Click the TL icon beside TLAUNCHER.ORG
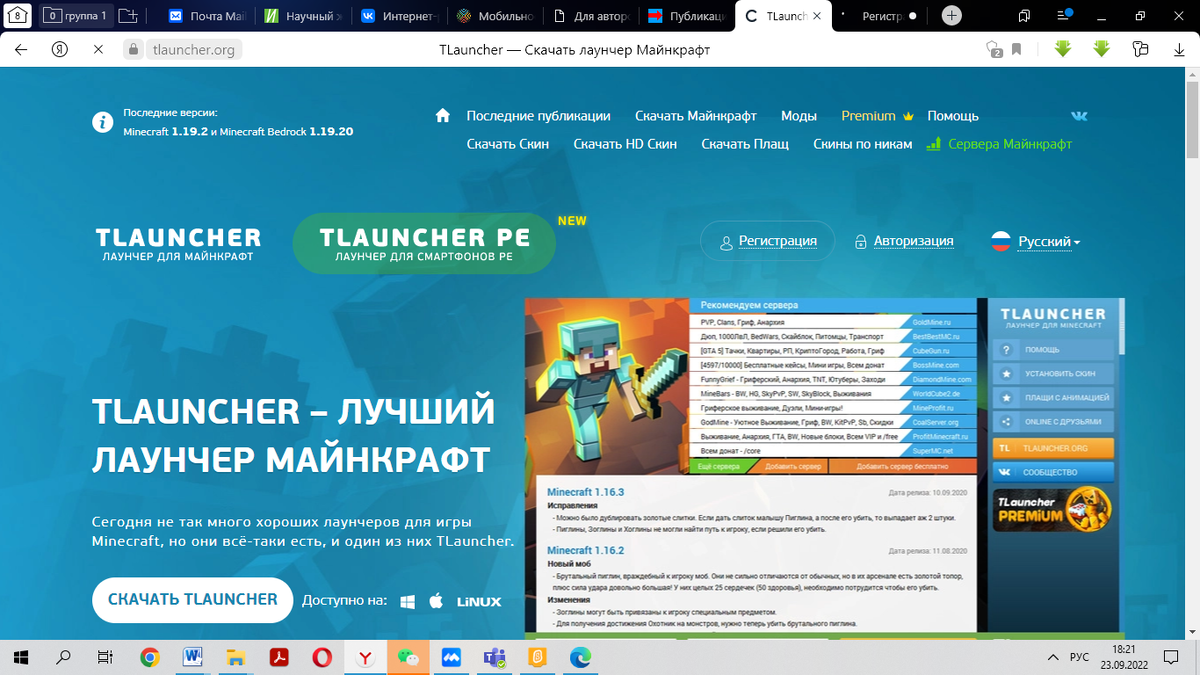Image resolution: width=1200 pixels, height=675 pixels. pos(1005,448)
